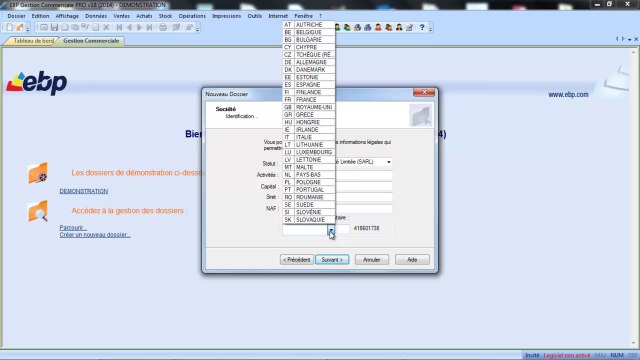
Task: Go to next record arrow icon
Action: click(x=139, y=27)
